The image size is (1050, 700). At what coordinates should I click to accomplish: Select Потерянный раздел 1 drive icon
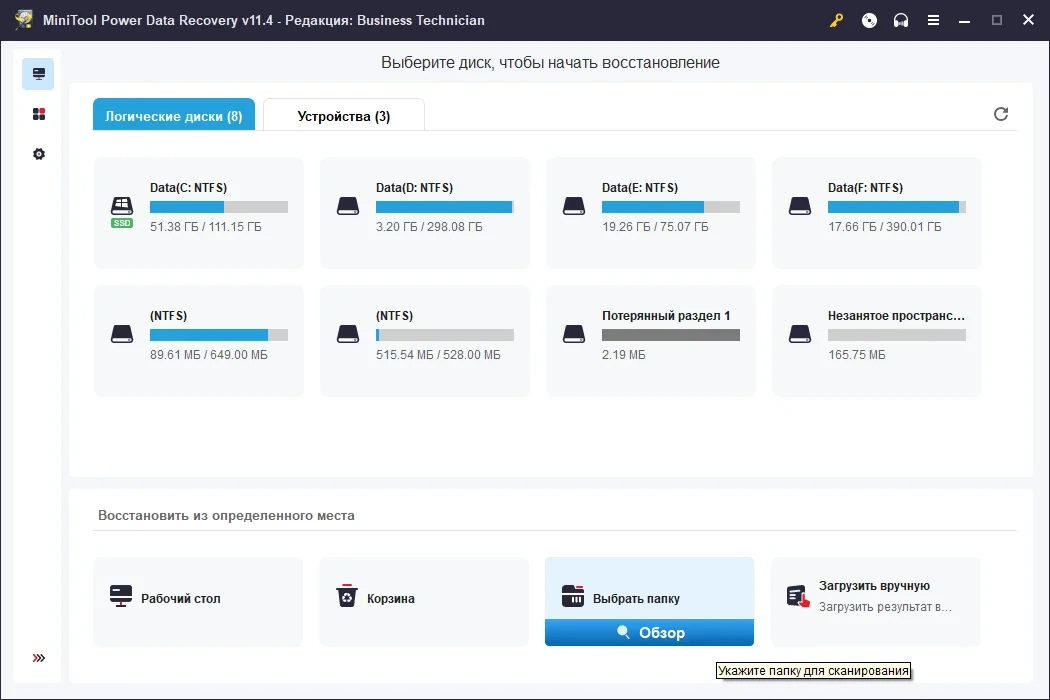[x=574, y=334]
